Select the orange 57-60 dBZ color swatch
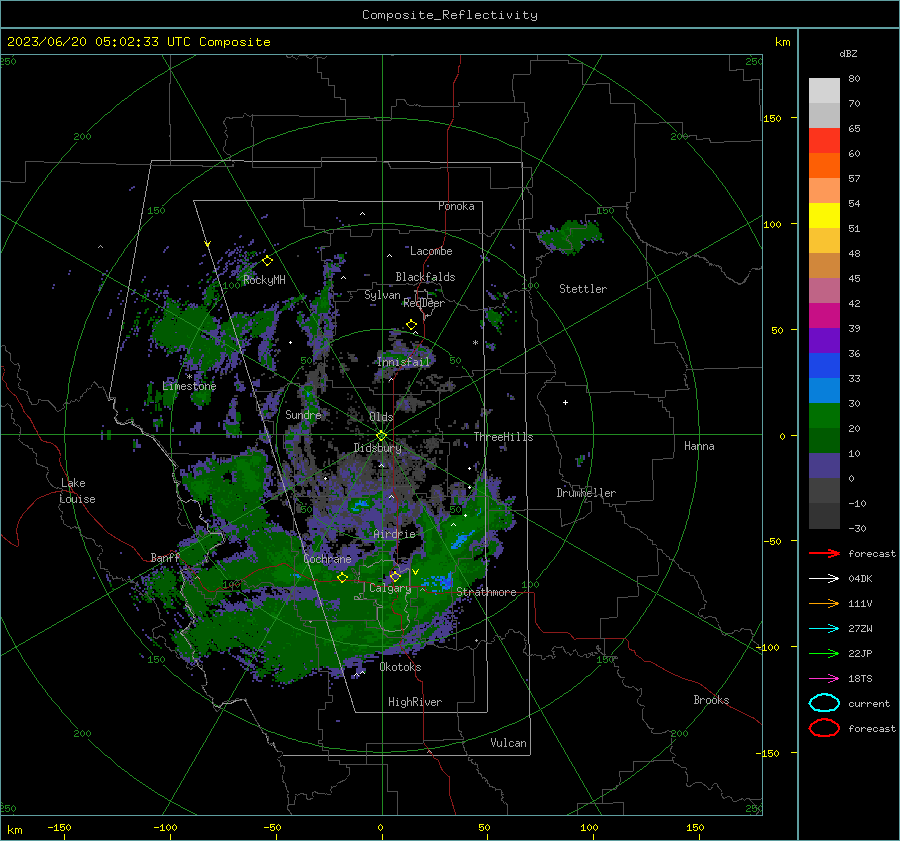This screenshot has height=841, width=900. tap(824, 165)
